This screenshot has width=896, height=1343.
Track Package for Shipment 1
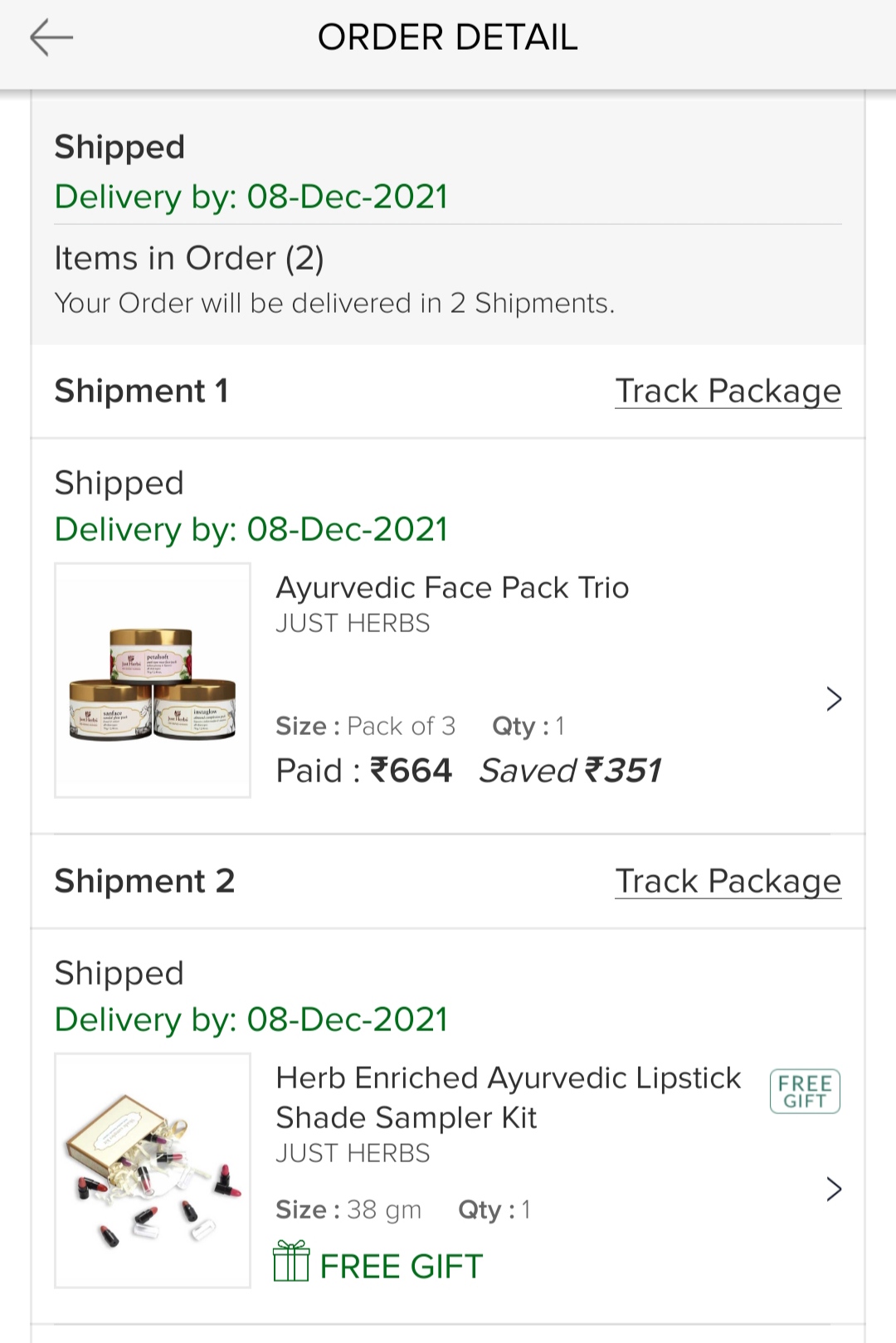(x=728, y=391)
